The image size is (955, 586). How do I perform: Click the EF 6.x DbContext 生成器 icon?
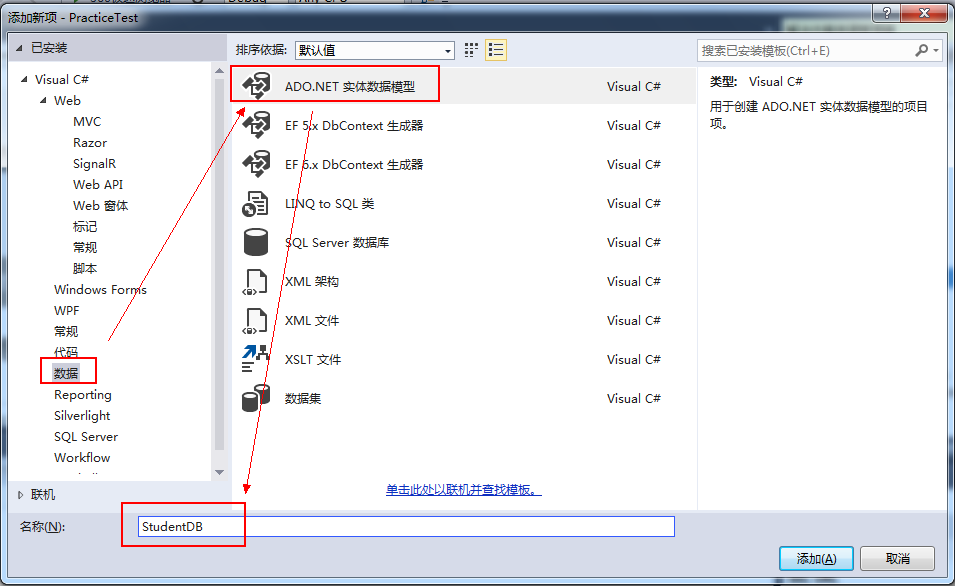pyautogui.click(x=256, y=164)
